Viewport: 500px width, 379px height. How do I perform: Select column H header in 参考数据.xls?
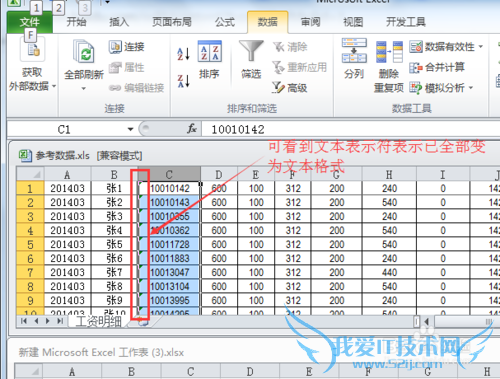[389, 175]
